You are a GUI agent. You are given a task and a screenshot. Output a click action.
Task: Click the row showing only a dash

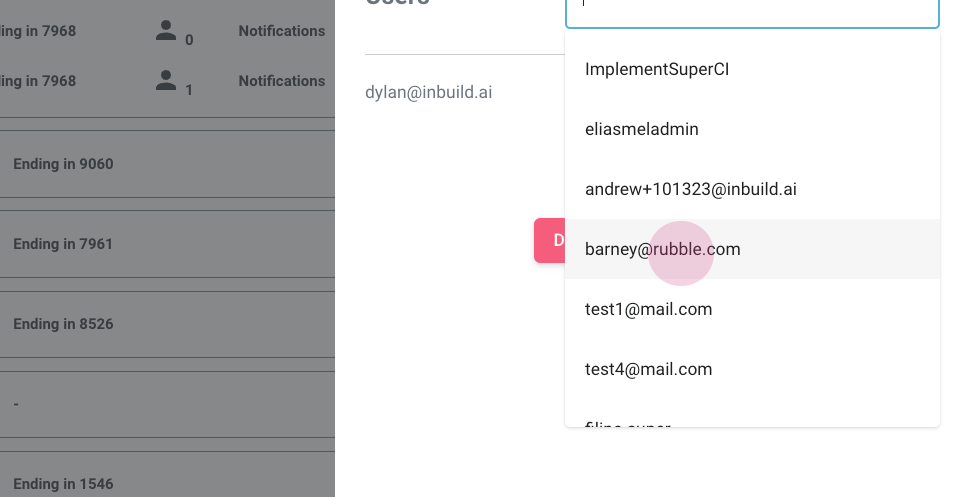(16, 404)
